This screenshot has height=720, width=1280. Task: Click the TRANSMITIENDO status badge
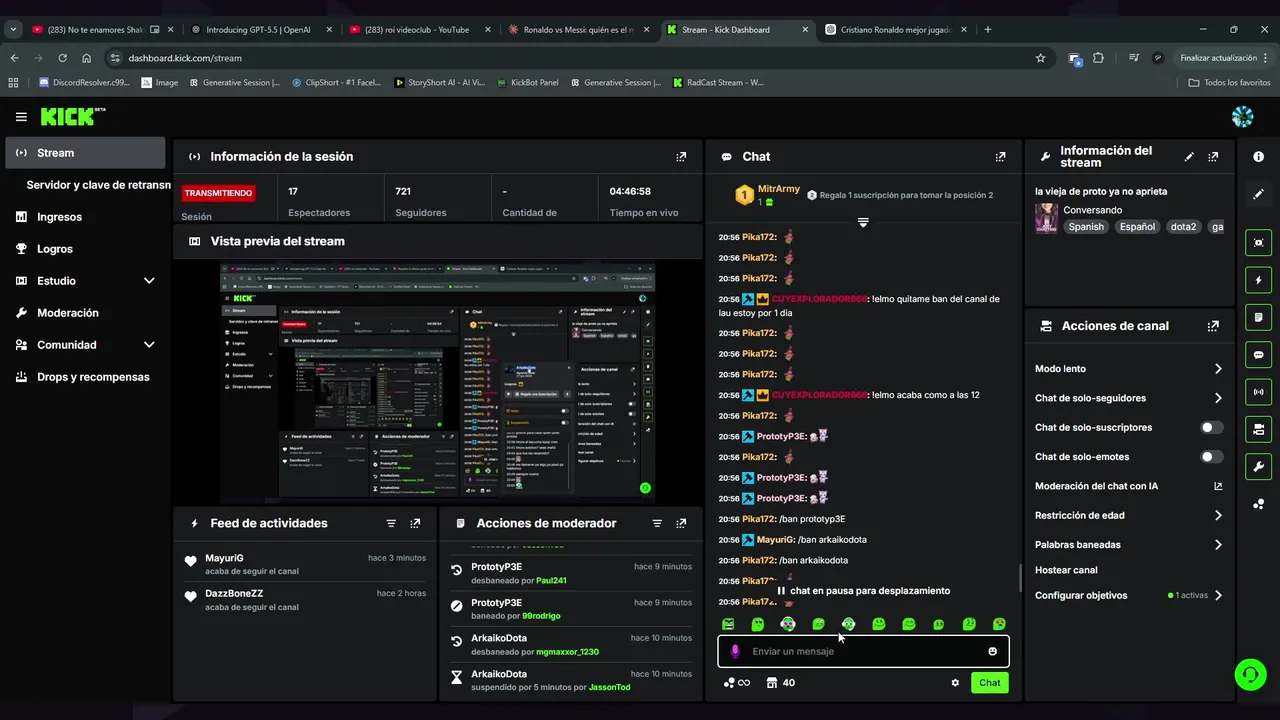pos(218,193)
